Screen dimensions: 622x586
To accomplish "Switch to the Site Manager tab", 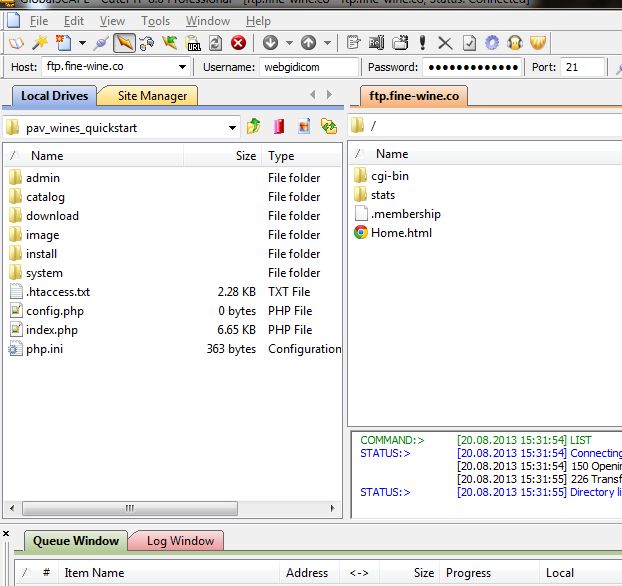I will point(152,96).
